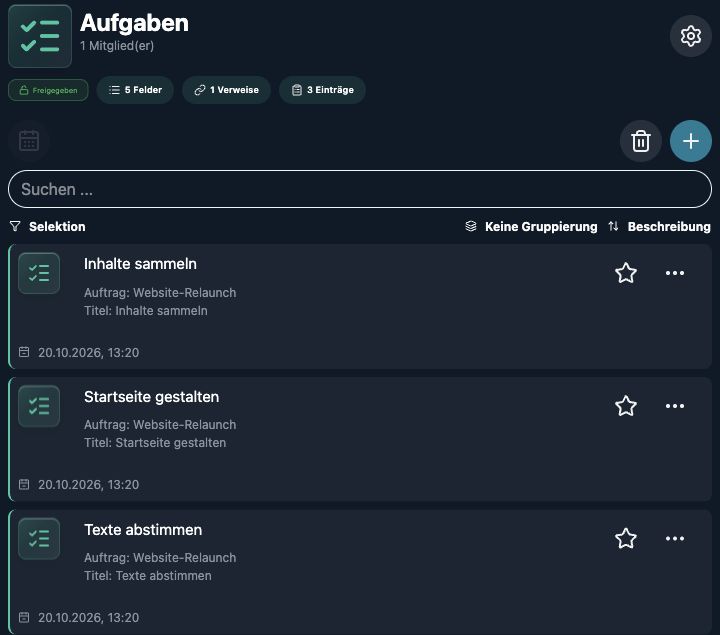720x635 pixels.
Task: Click the Inhalte sammeln checklist icon
Action: 39,273
